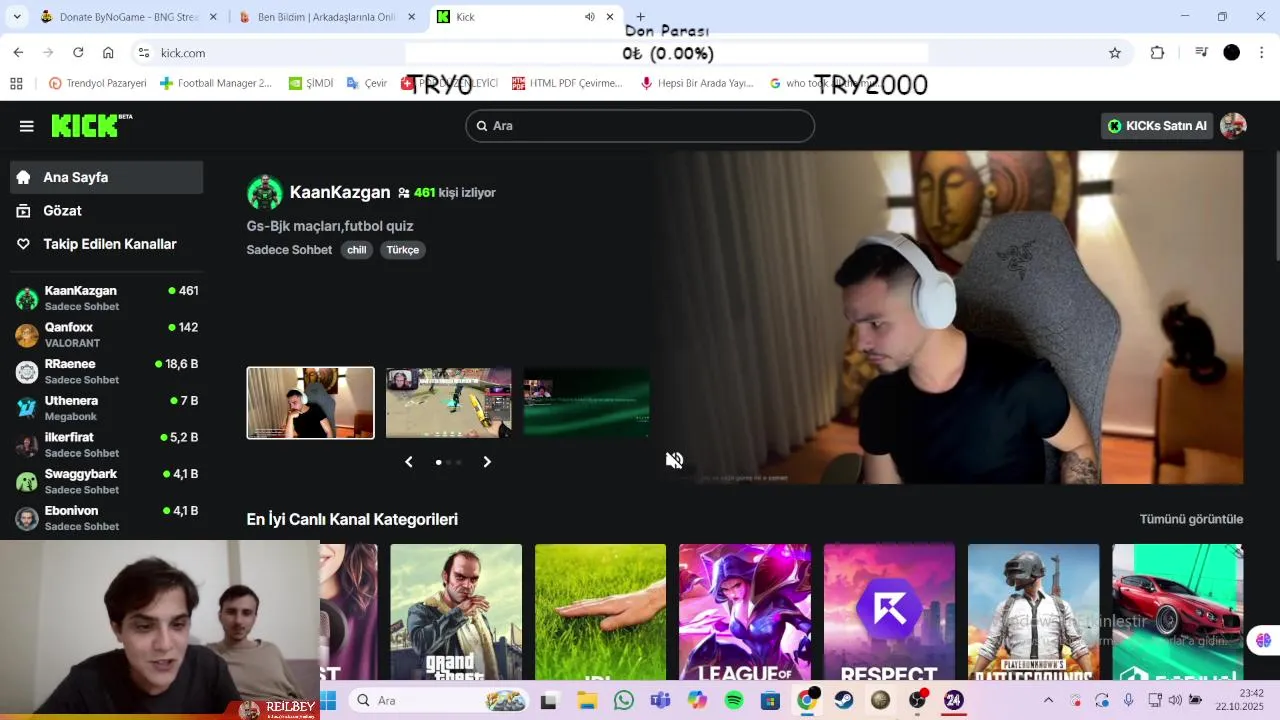Open Qanfoxx avatar in sidebar

click(x=27, y=335)
